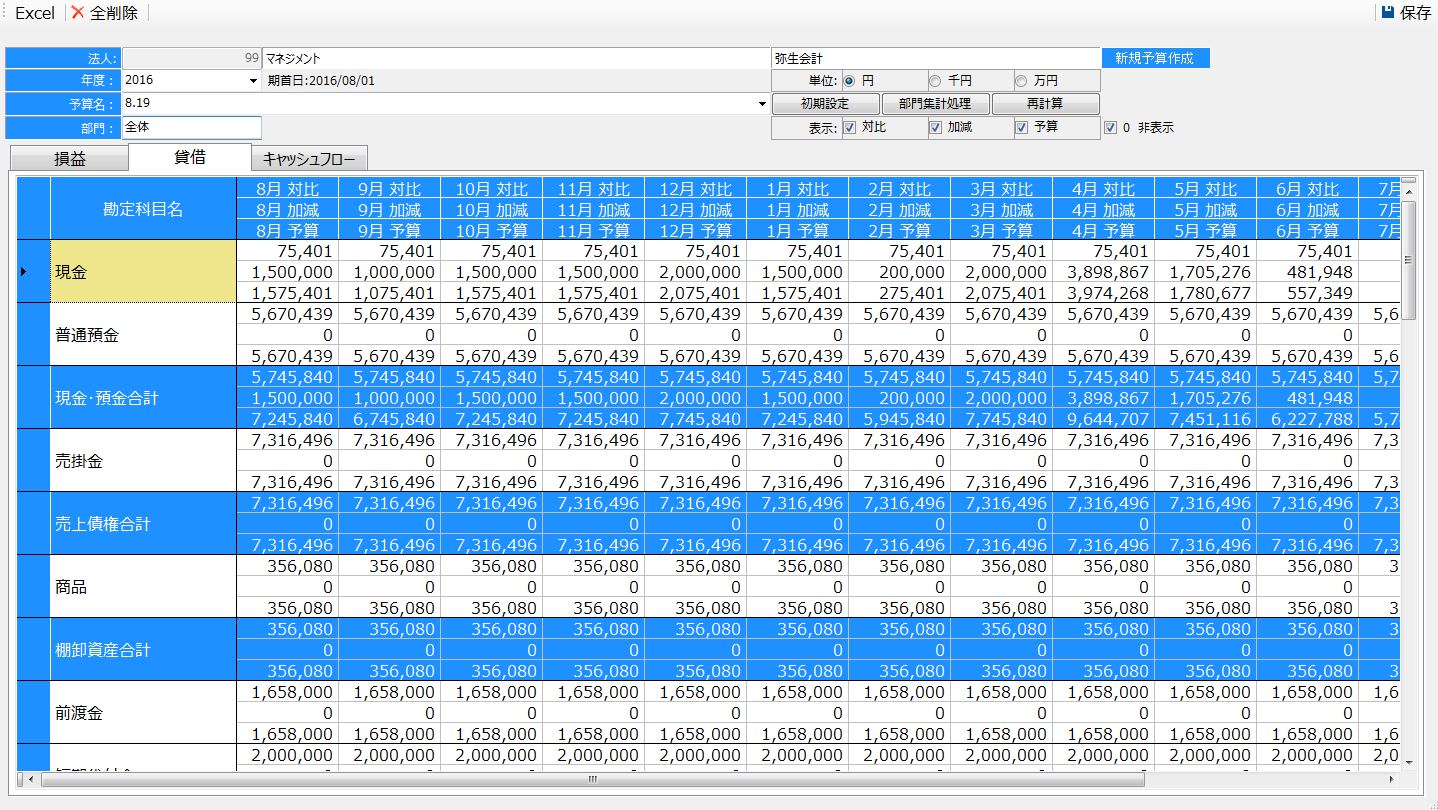The width and height of the screenshot is (1438, 810).
Task: Click the 保存 floppy disk icon
Action: [x=1387, y=13]
